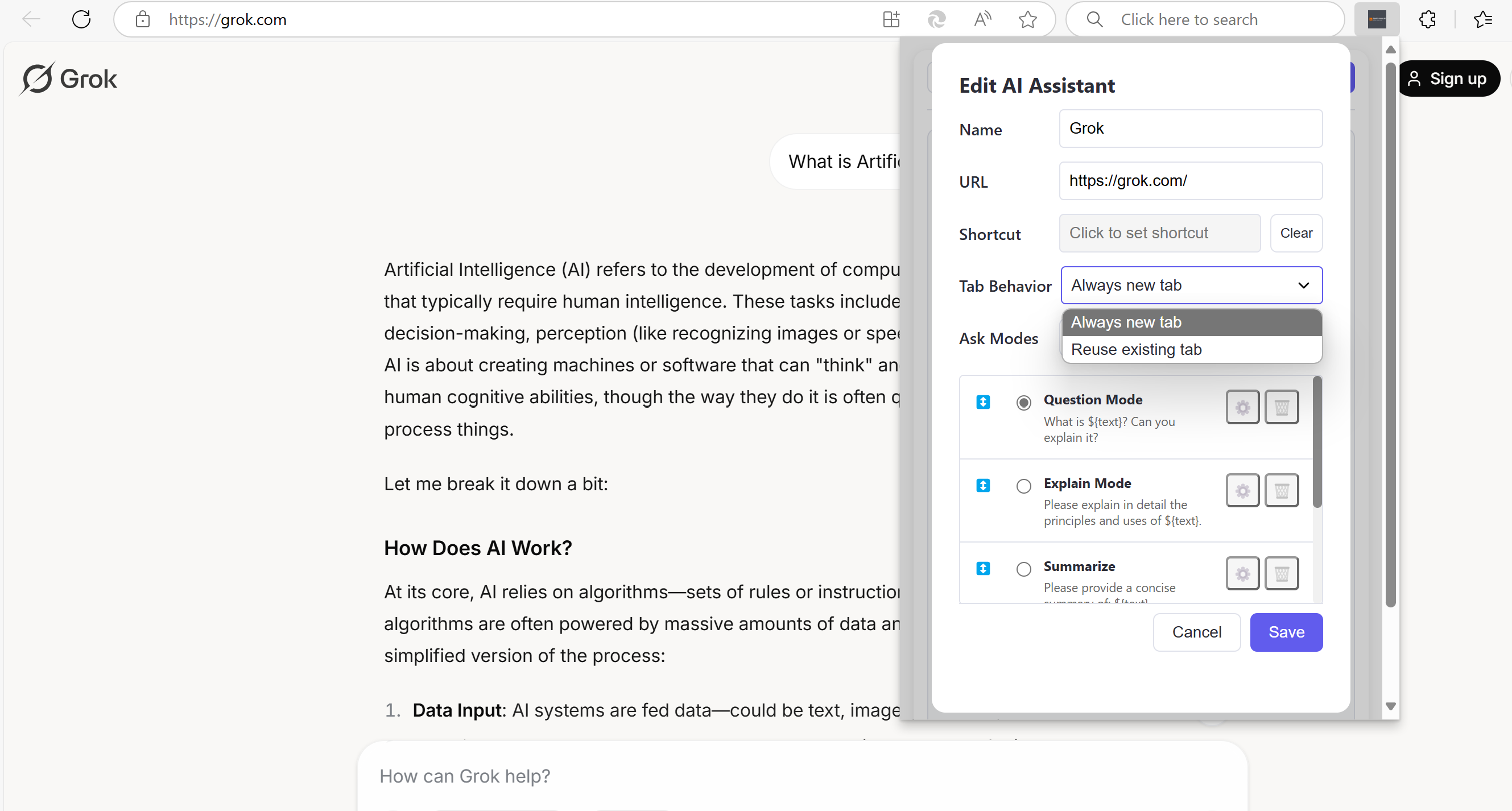1512x811 pixels.
Task: Click the Explain Mode title text
Action: [x=1087, y=483]
